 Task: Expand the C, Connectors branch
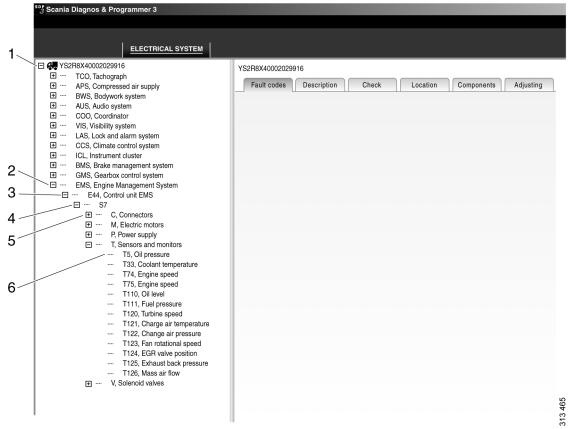88,215
